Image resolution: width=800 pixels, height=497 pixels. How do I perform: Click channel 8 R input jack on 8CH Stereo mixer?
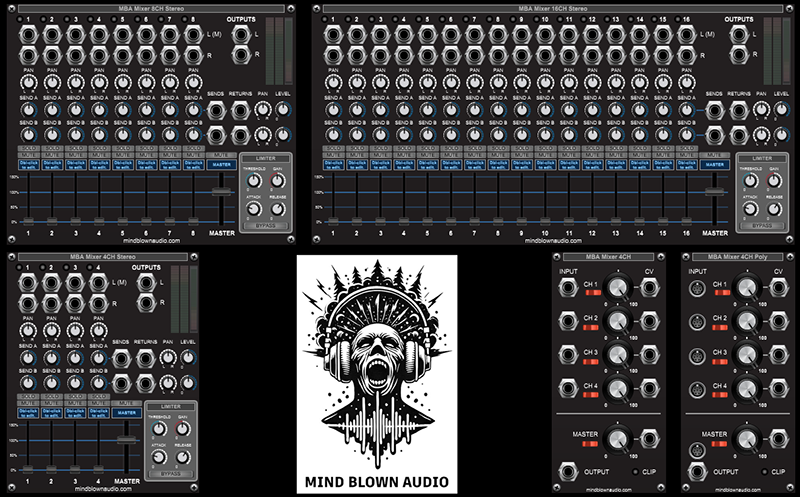pos(193,55)
